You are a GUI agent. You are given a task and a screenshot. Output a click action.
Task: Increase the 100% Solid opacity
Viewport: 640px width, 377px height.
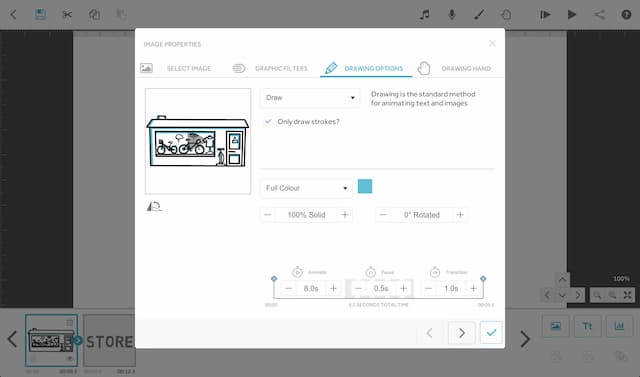tap(345, 215)
